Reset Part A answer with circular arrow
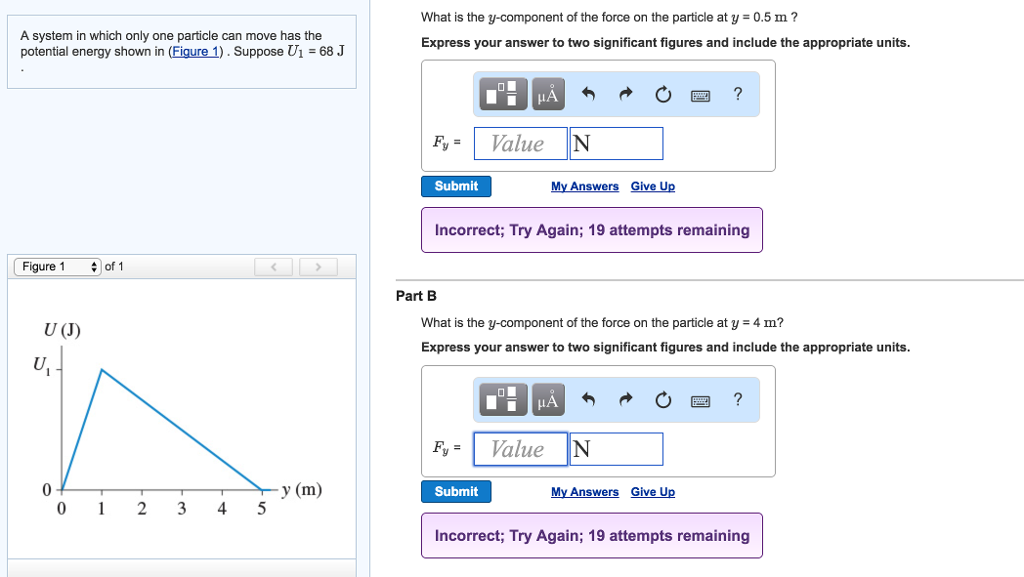The width and height of the screenshot is (1024, 577). [662, 95]
